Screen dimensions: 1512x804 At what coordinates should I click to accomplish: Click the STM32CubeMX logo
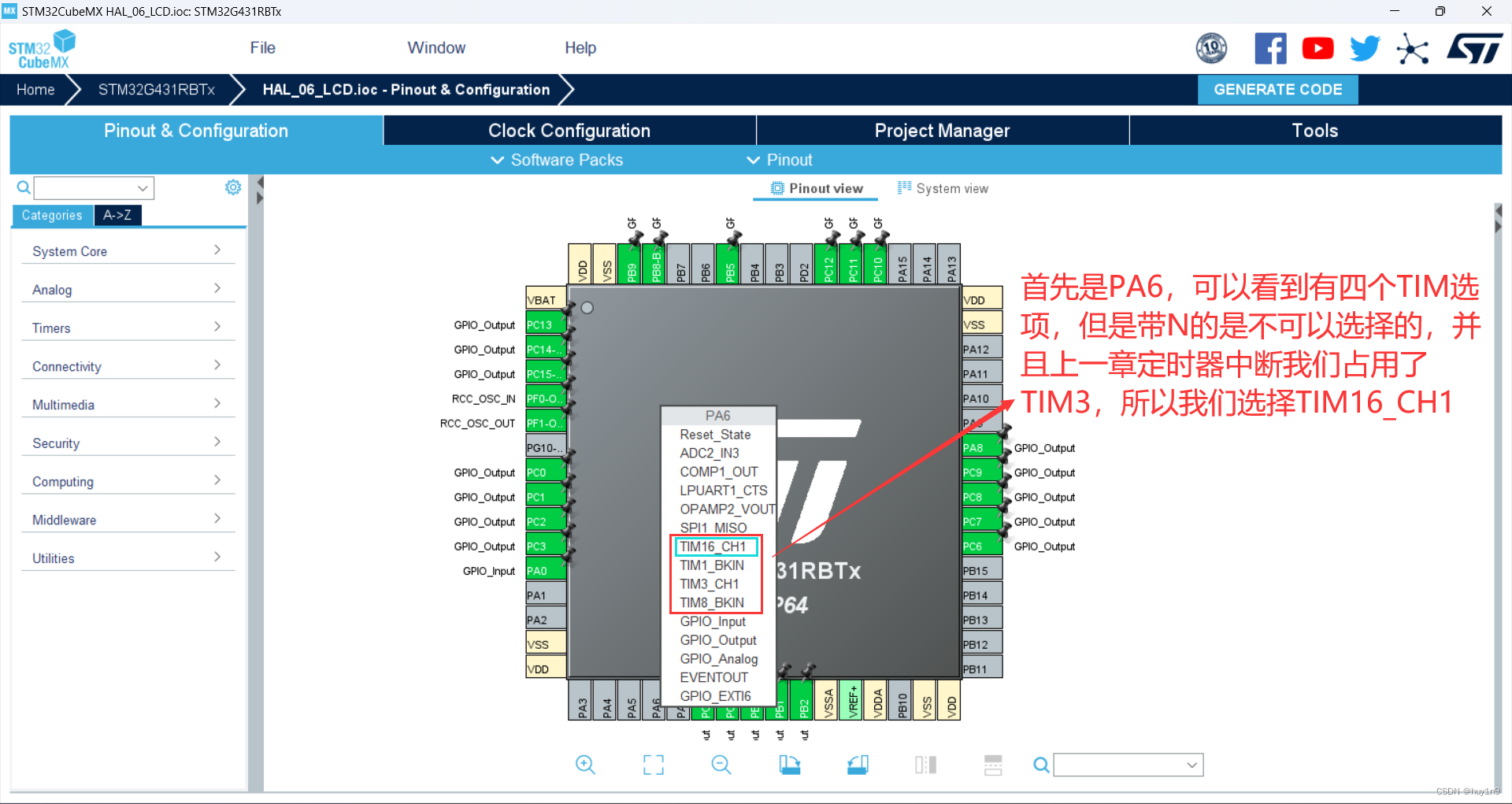pyautogui.click(x=43, y=49)
